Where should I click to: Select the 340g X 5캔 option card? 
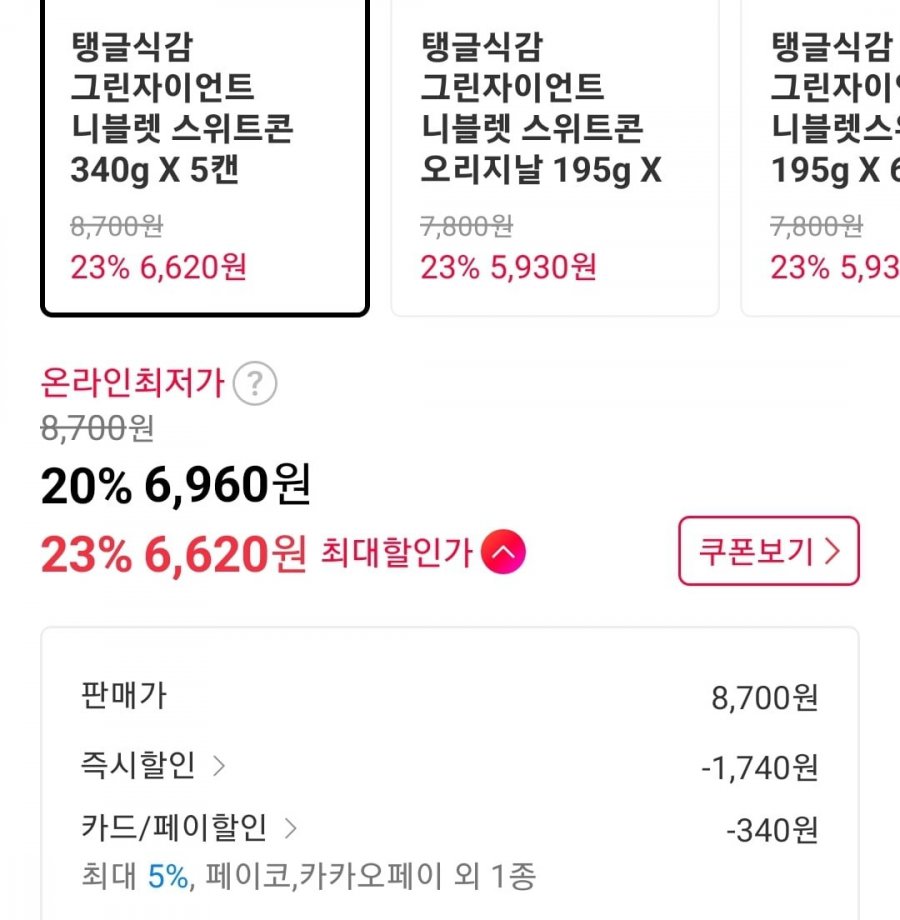pyautogui.click(x=204, y=155)
